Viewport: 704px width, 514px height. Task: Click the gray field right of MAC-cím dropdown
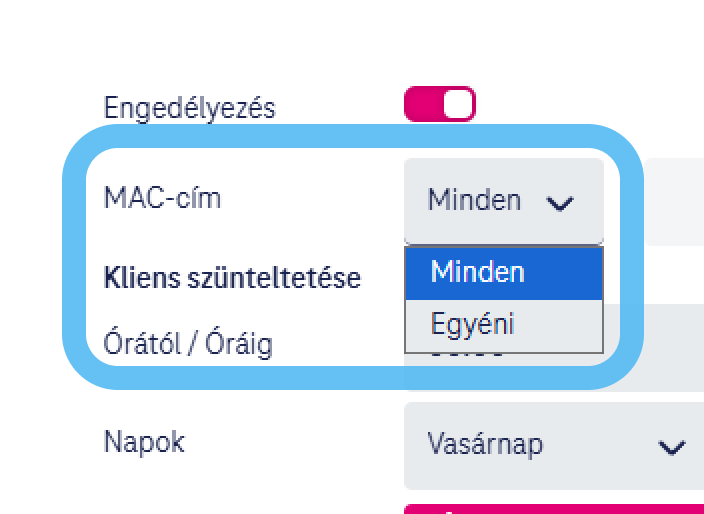pos(675,200)
